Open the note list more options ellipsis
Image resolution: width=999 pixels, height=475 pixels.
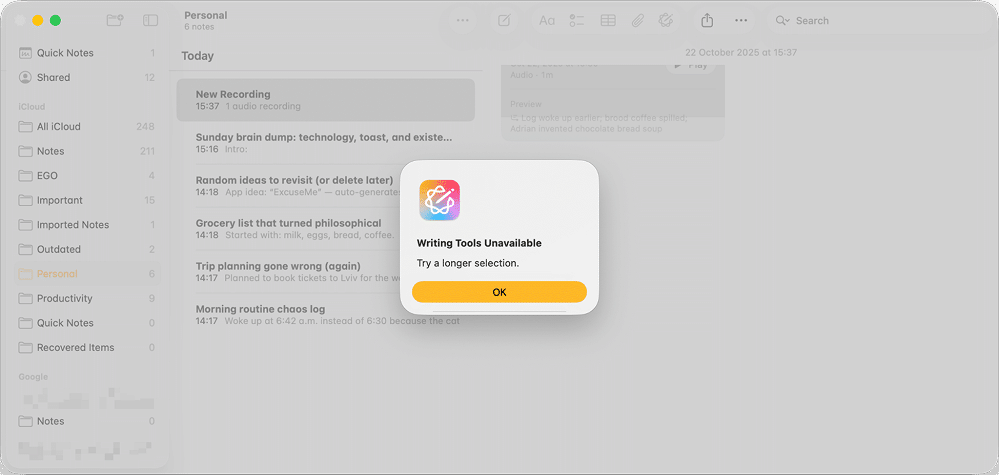(x=463, y=20)
